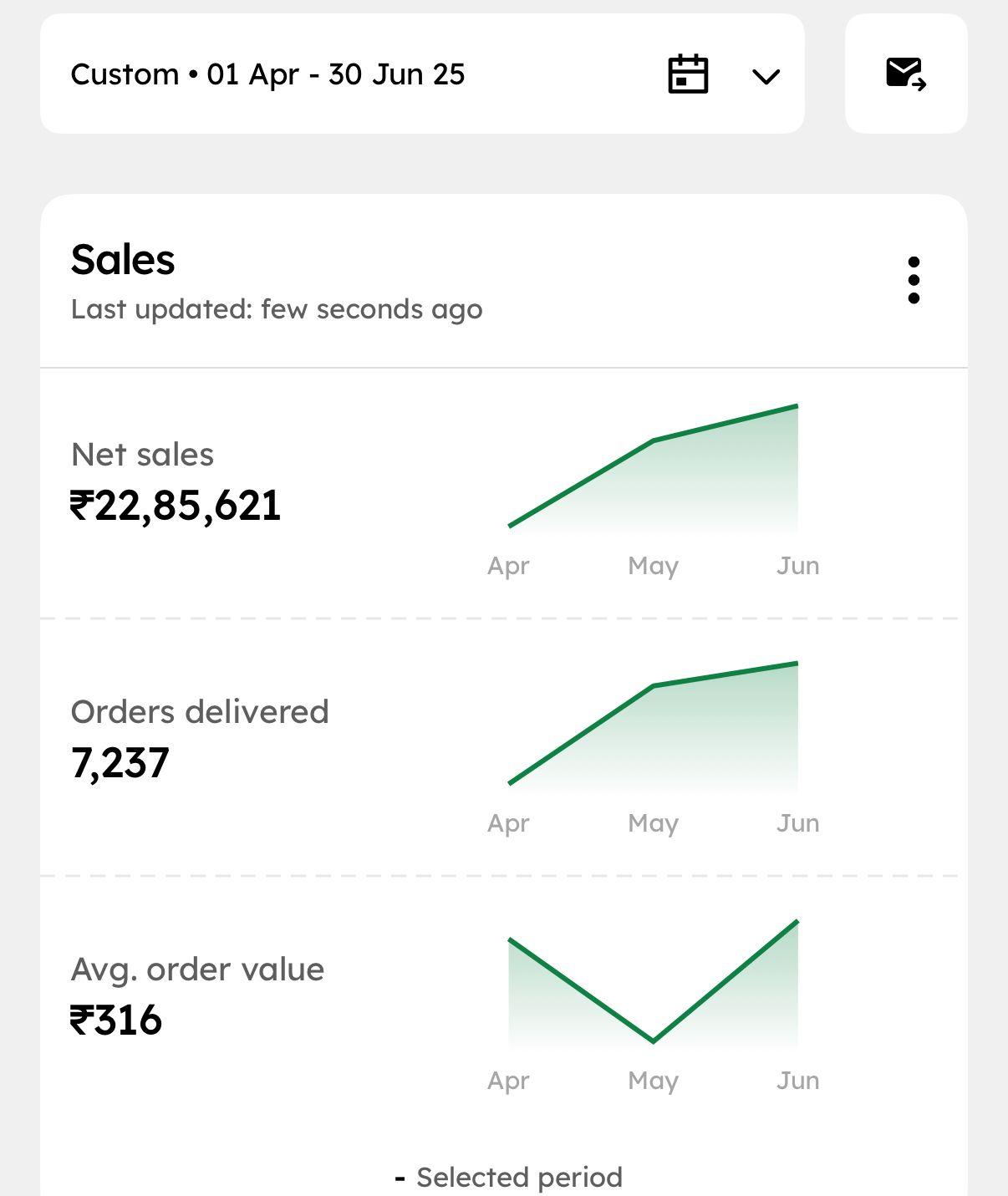The height and width of the screenshot is (1196, 1008).
Task: Select the Avg. order value label
Action: [197, 970]
